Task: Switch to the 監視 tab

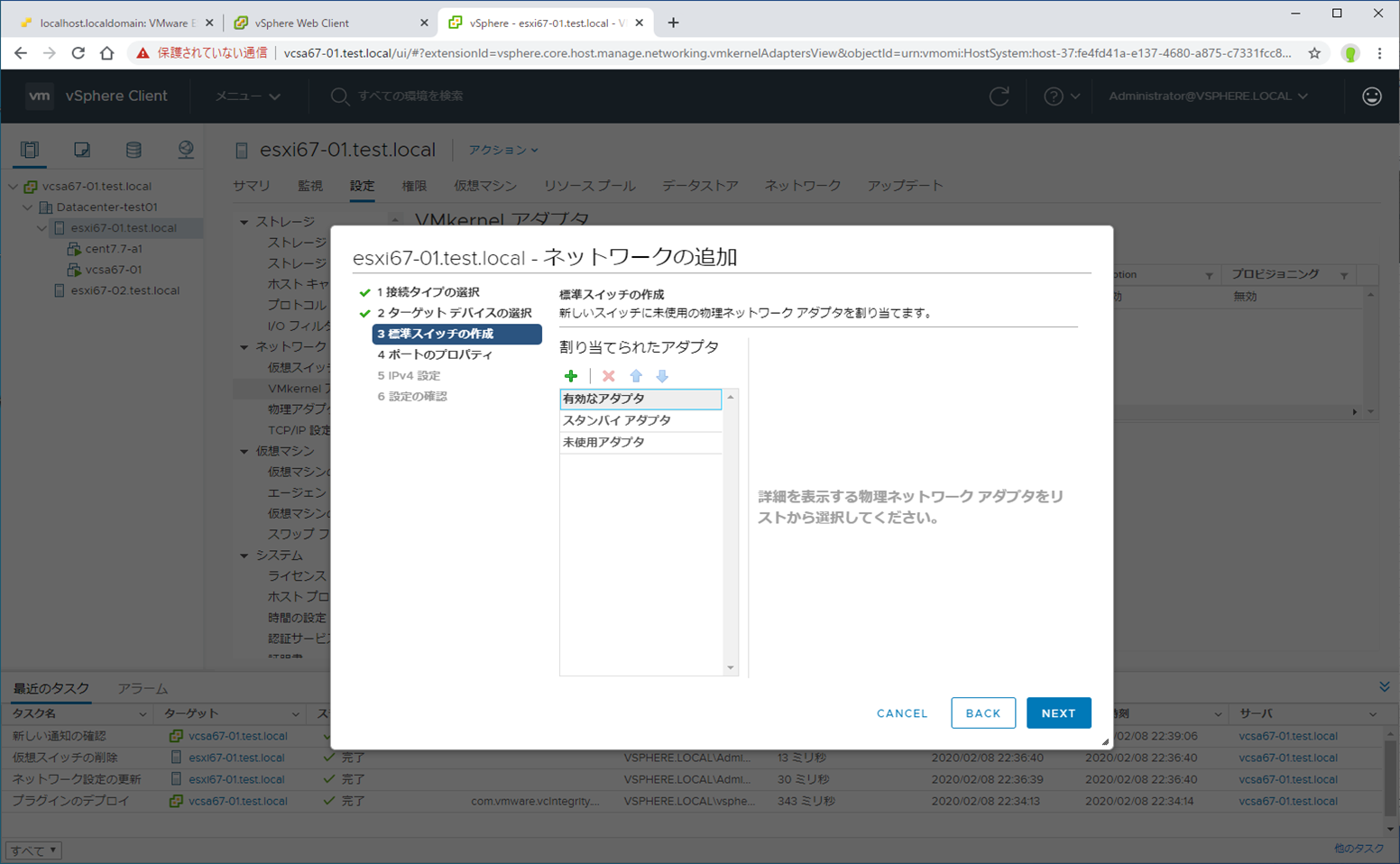Action: pos(309,186)
